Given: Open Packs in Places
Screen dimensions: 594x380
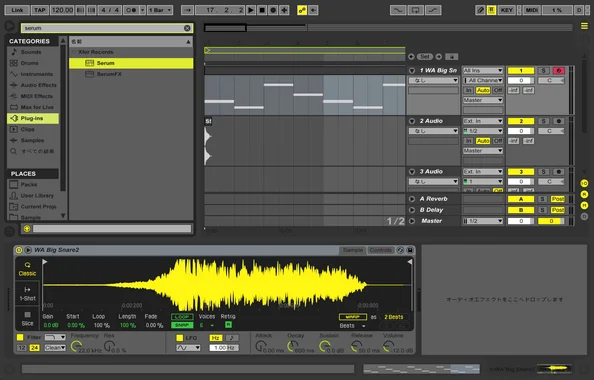Looking at the screenshot, I should (x=29, y=185).
